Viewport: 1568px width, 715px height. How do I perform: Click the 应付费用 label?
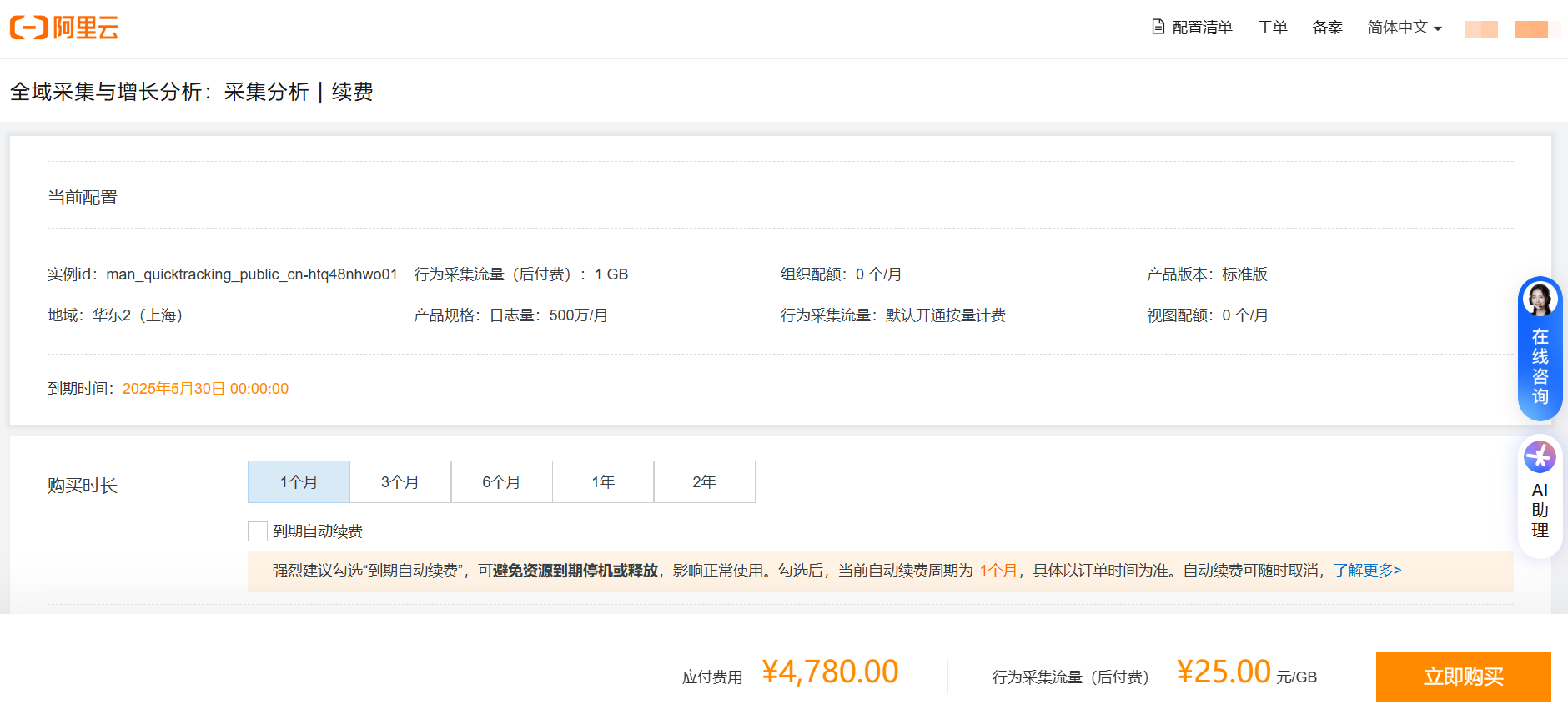[712, 677]
